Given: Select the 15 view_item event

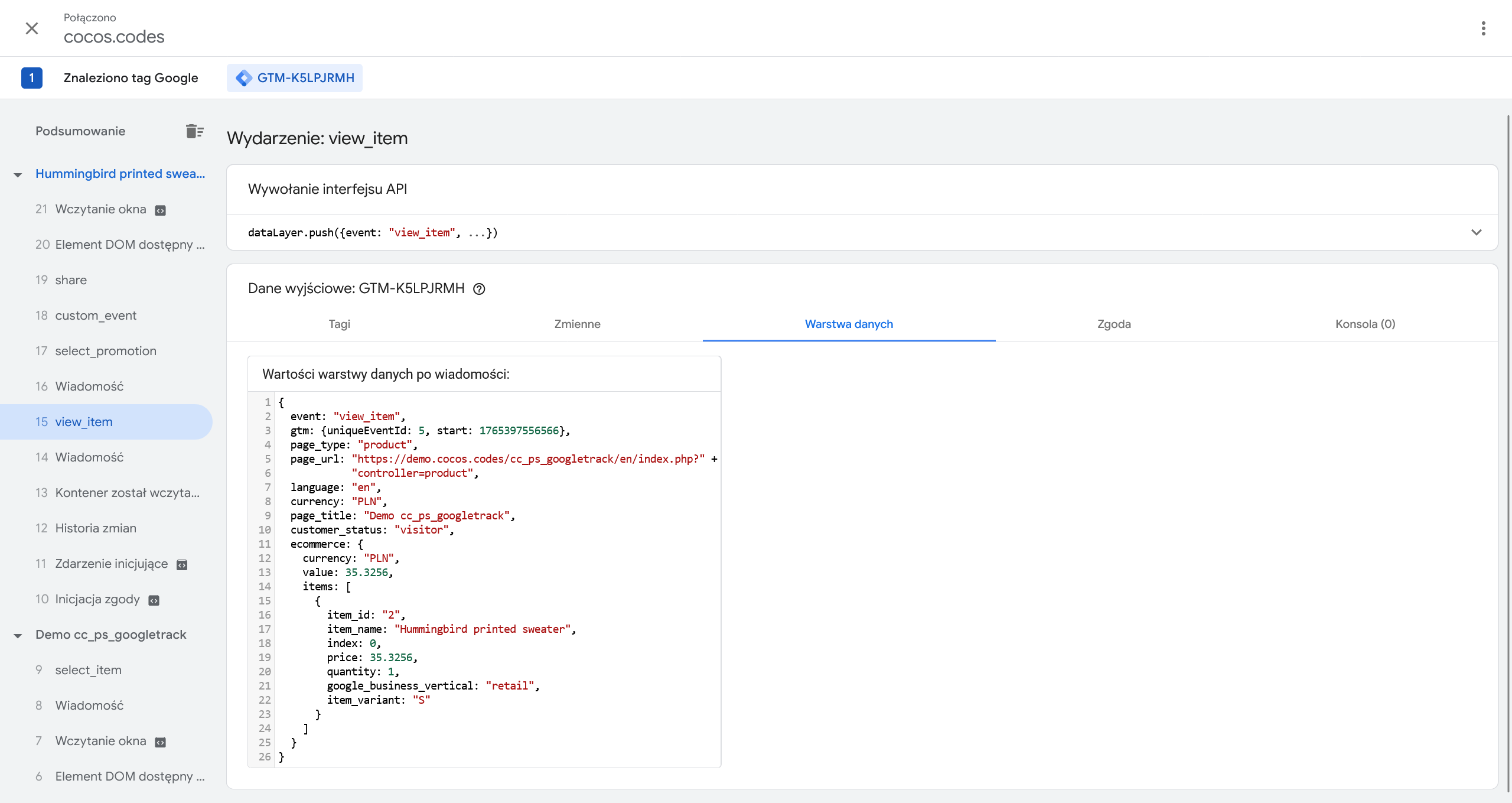Looking at the screenshot, I should point(83,421).
